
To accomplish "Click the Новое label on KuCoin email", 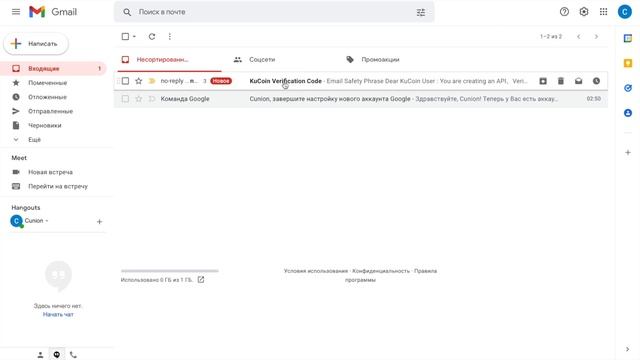I will [x=221, y=81].
